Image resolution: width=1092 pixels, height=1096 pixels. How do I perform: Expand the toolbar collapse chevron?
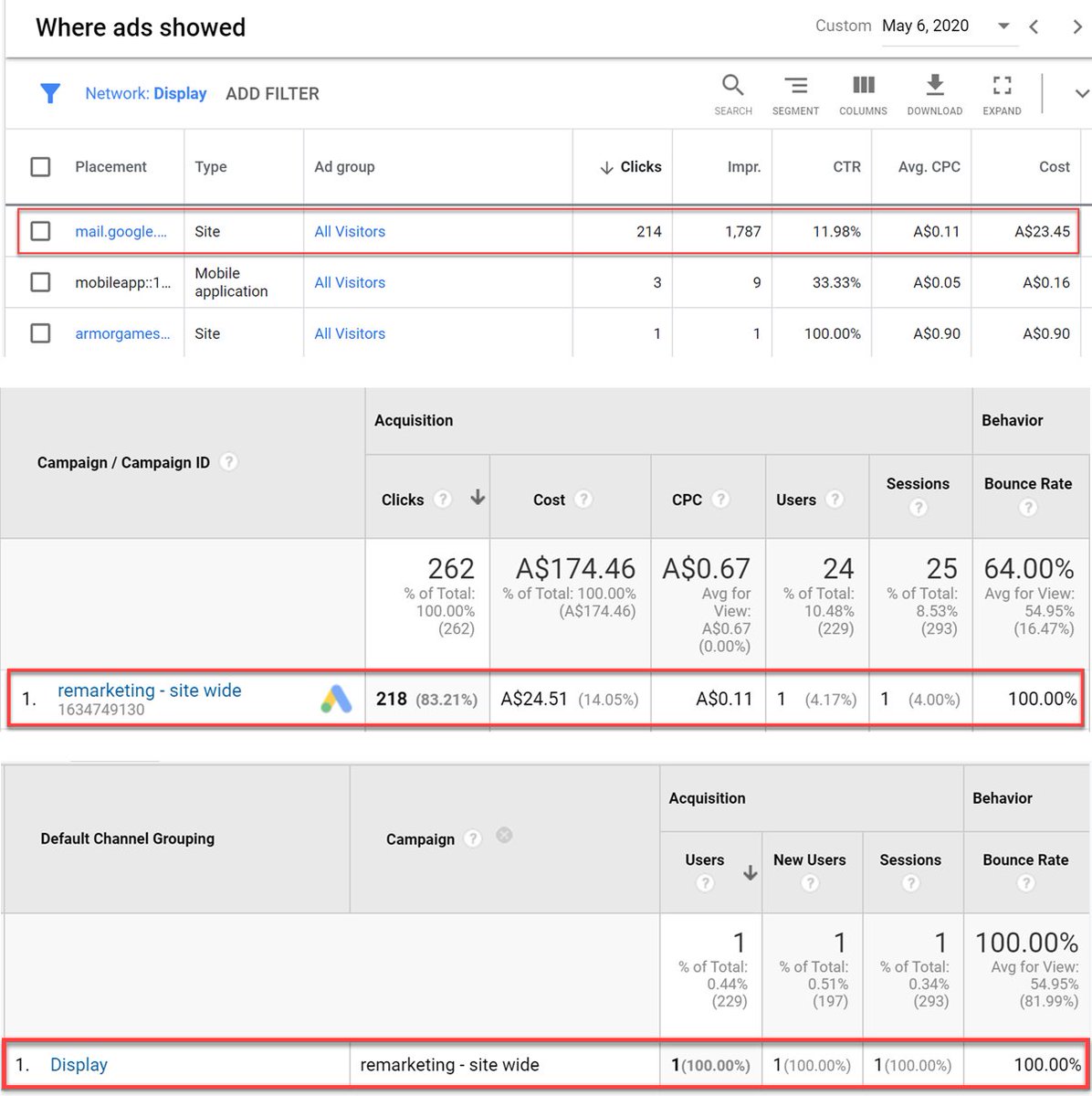coord(1082,93)
